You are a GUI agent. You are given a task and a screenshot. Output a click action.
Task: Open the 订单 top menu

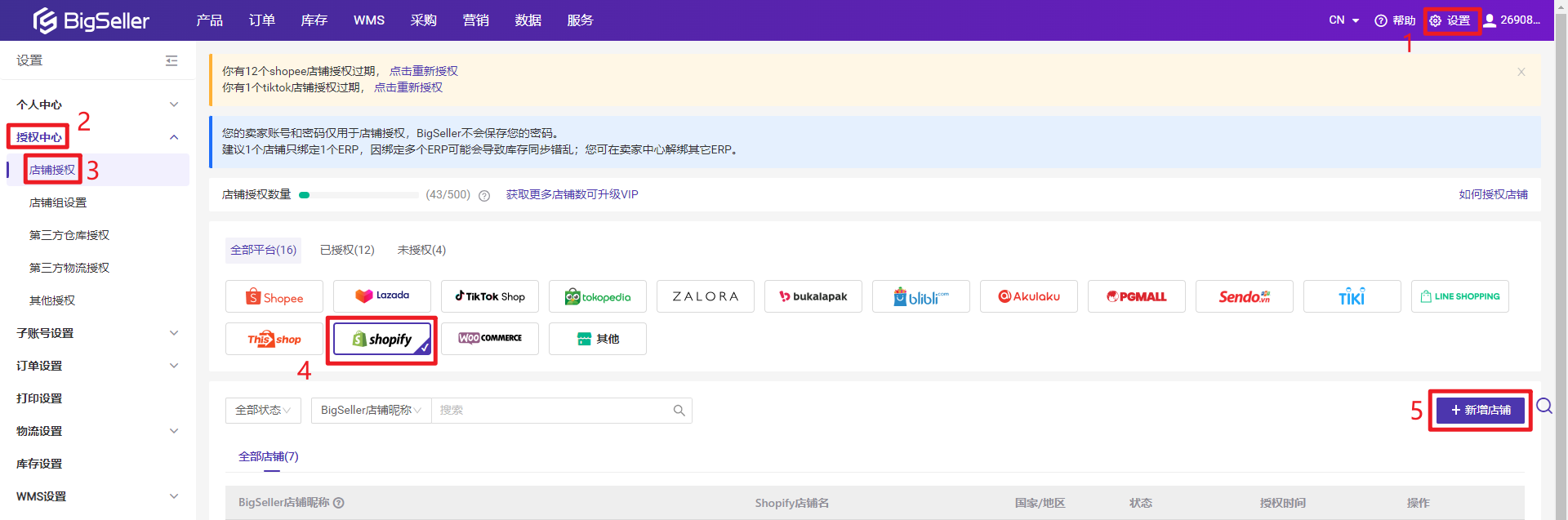click(262, 20)
